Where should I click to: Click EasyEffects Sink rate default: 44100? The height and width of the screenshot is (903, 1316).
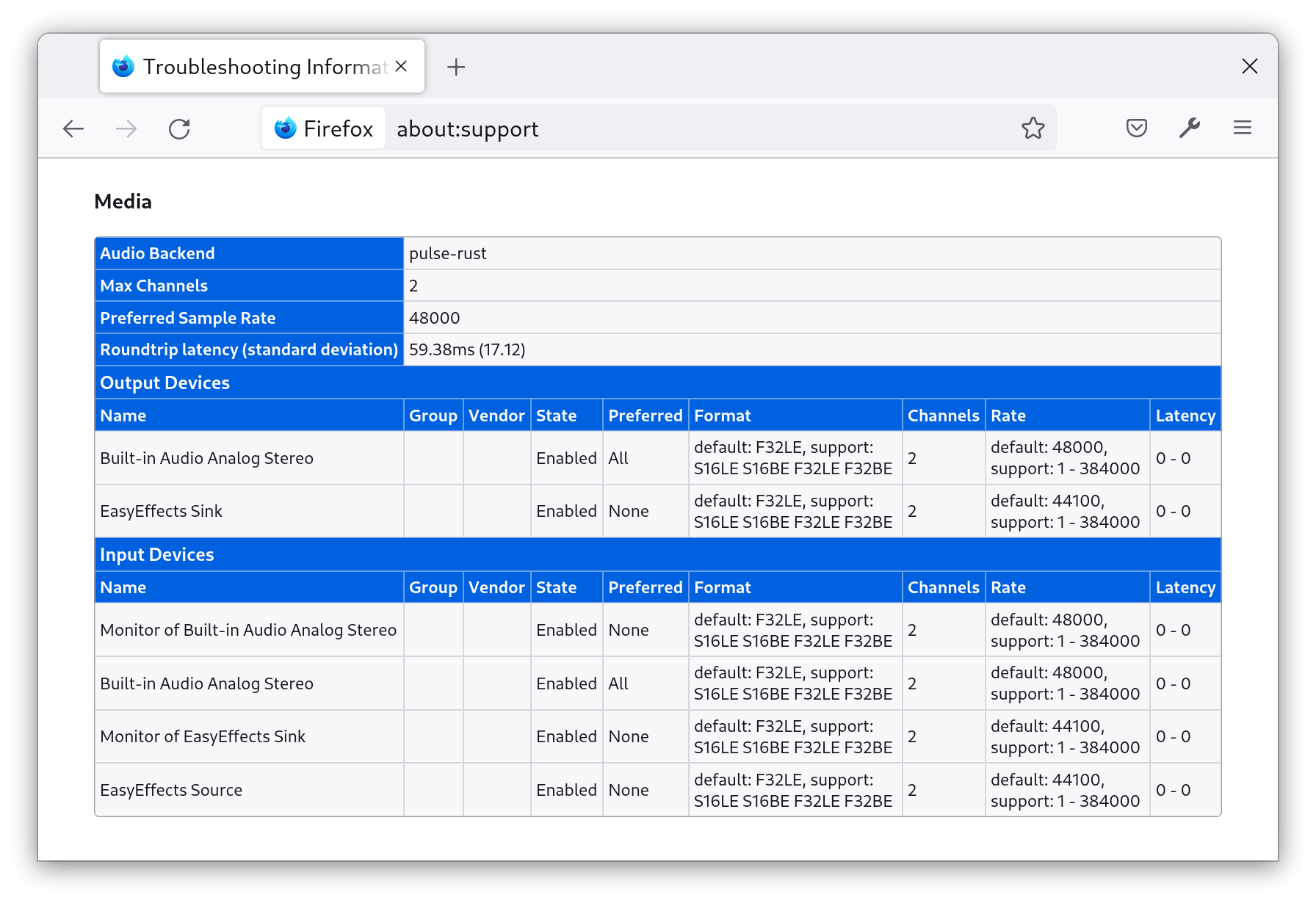1049,501
